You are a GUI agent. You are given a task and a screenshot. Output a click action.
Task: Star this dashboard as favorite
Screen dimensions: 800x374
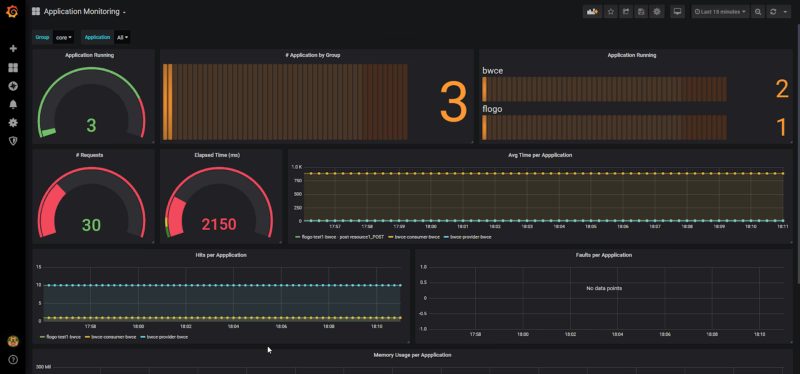[x=611, y=12]
